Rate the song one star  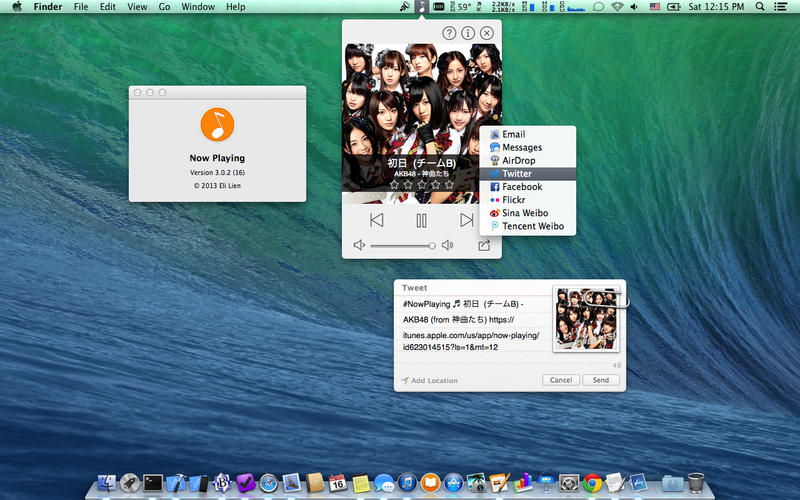(x=394, y=185)
